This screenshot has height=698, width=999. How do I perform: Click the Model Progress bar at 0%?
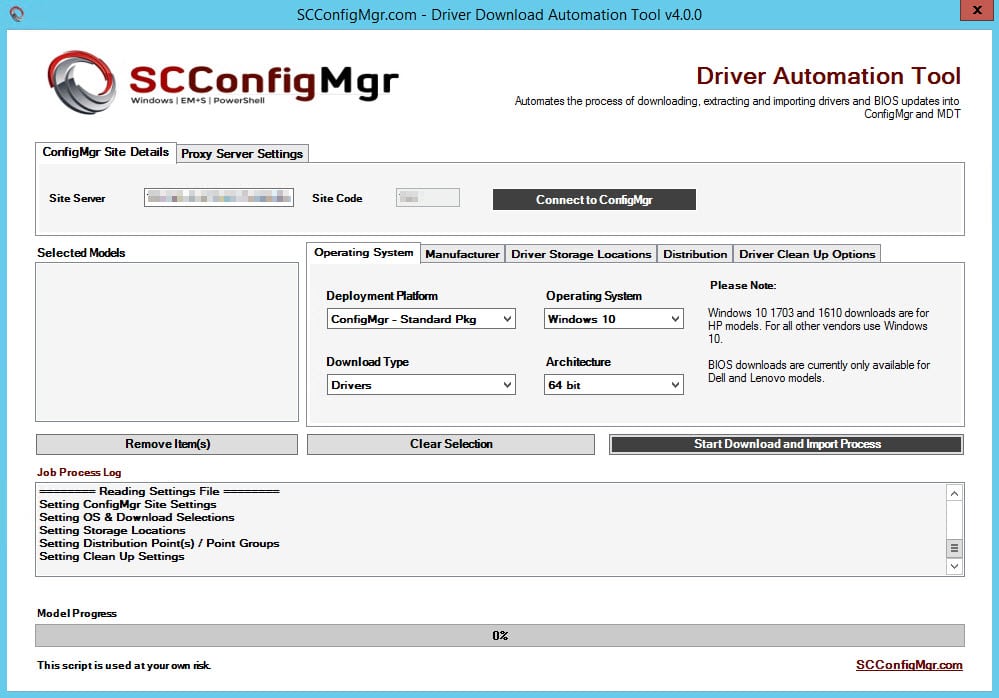[x=500, y=636]
